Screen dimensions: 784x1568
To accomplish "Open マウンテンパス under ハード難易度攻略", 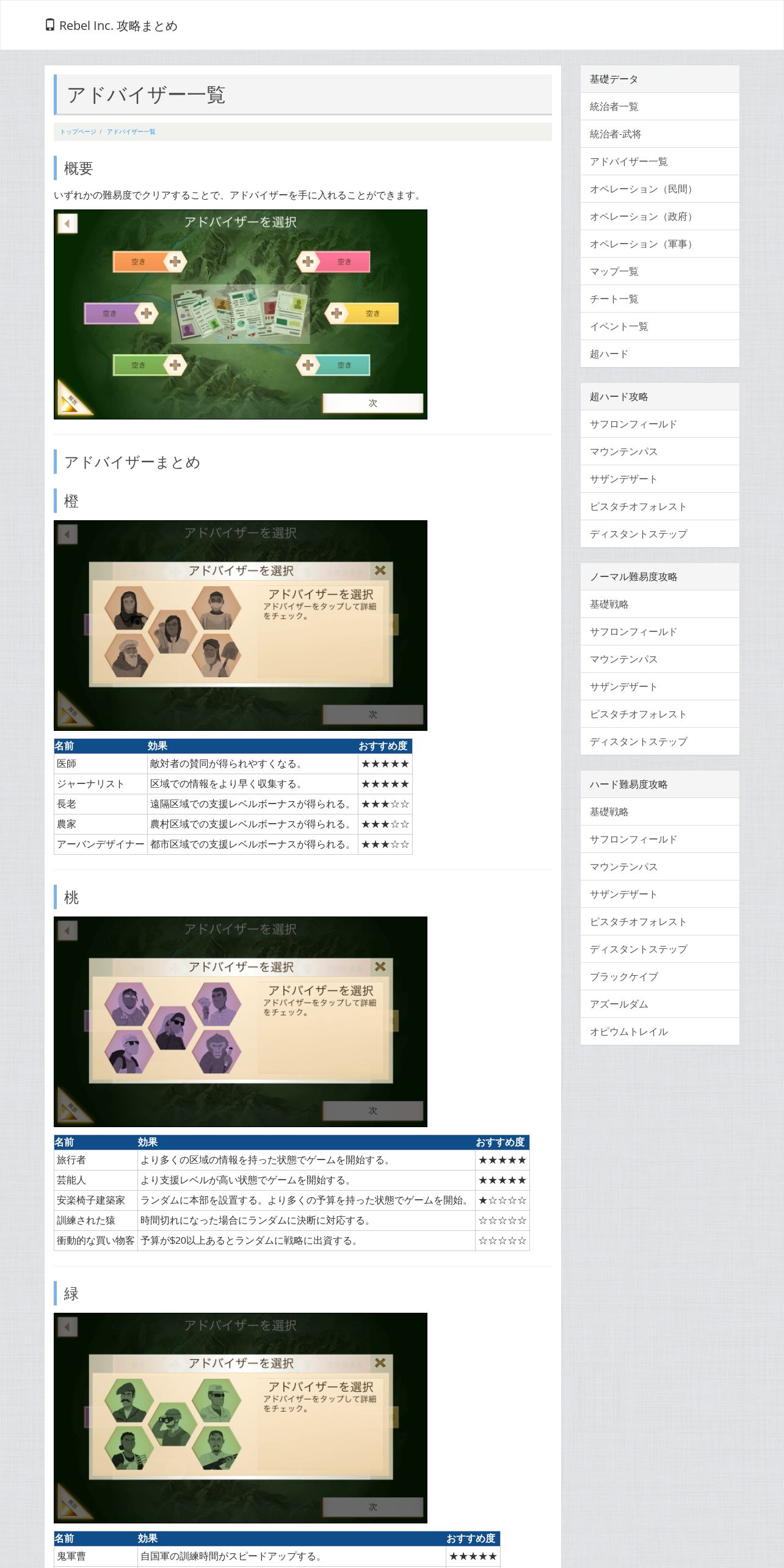I will (659, 866).
